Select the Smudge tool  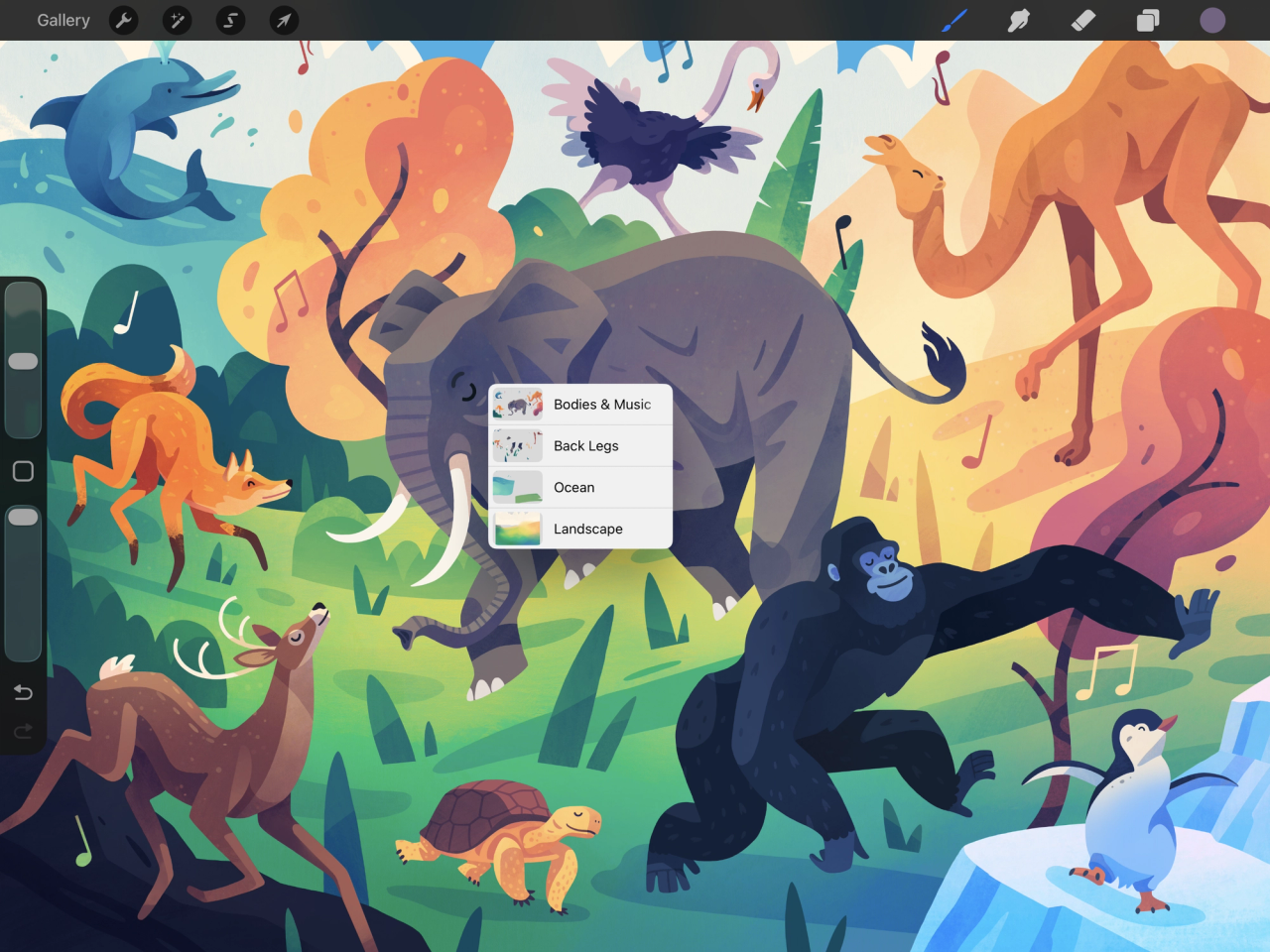pos(1019,20)
